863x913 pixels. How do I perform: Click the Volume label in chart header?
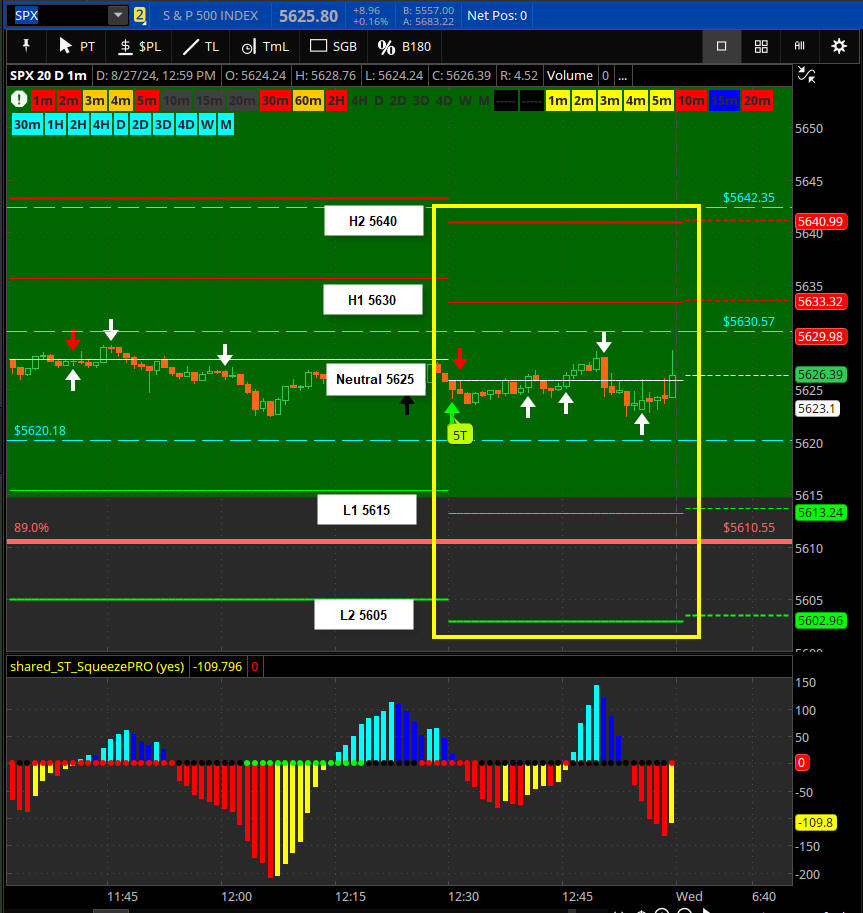[x=570, y=76]
